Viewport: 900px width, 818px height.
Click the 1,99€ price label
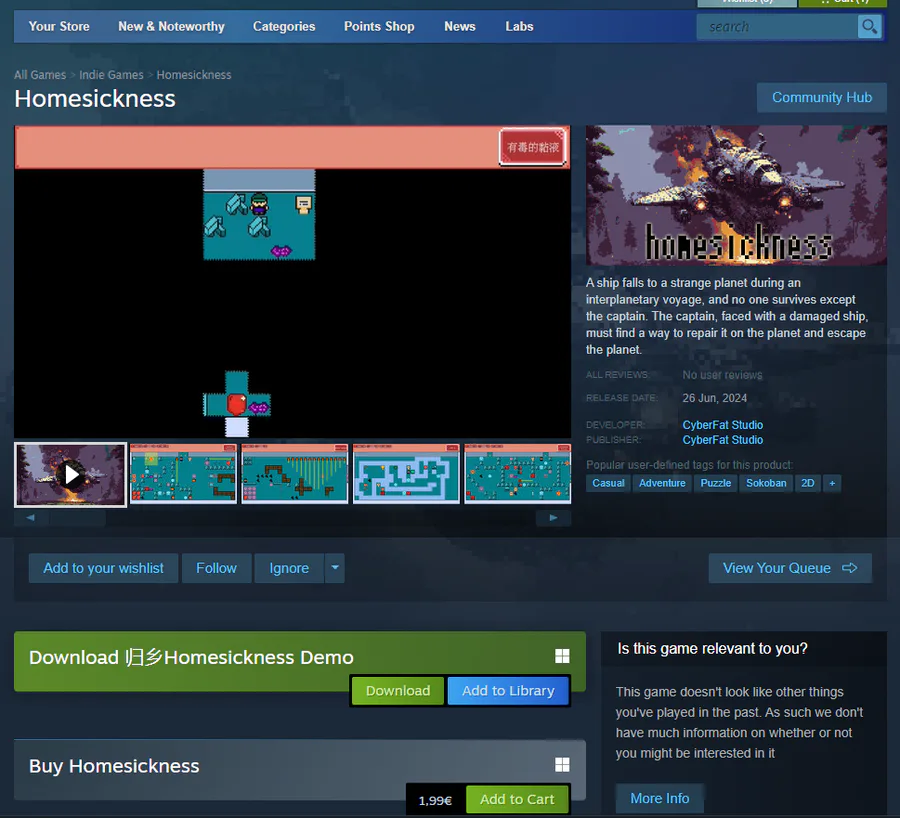coord(435,800)
